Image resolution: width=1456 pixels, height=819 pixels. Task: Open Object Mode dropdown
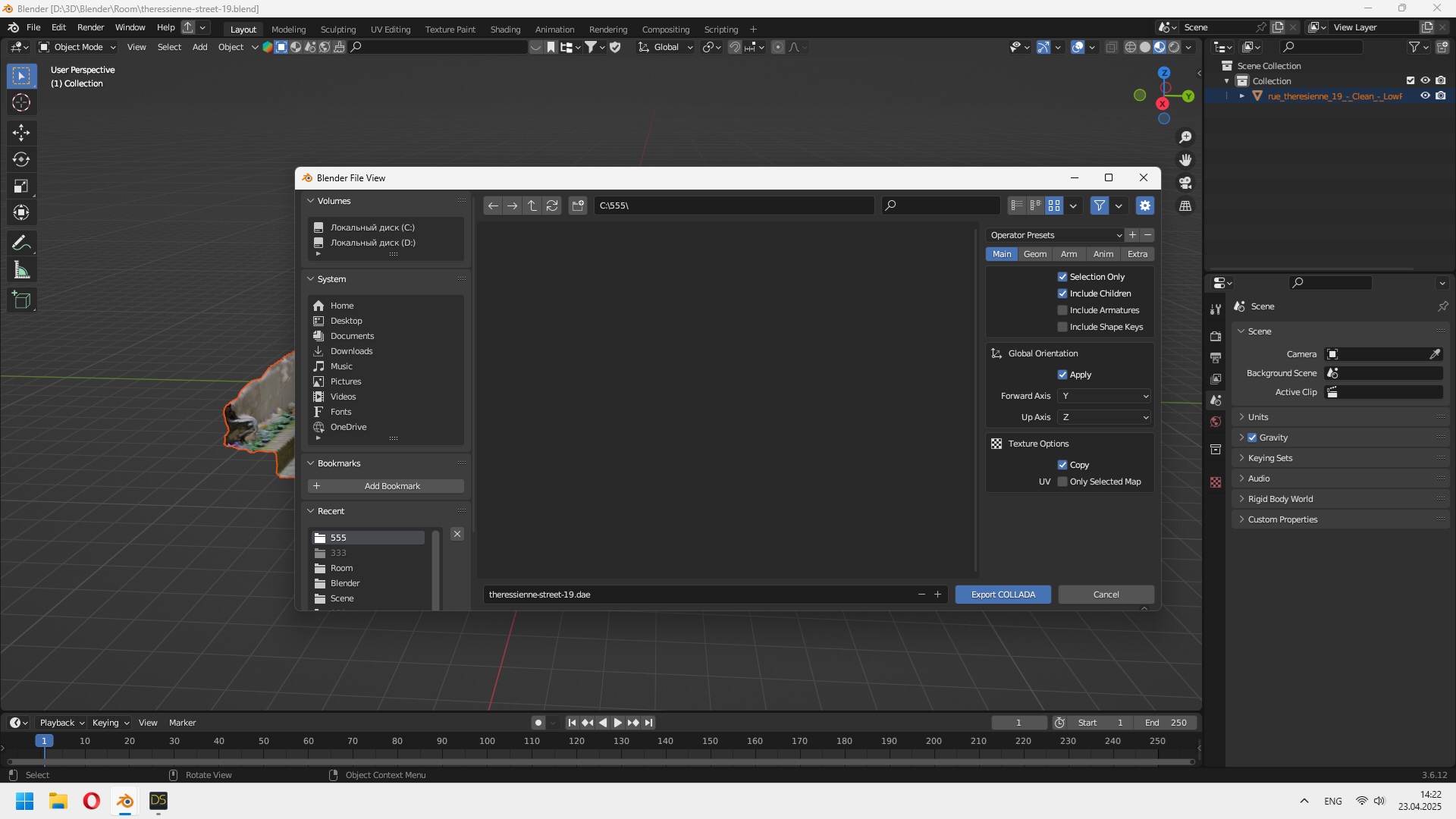[77, 47]
